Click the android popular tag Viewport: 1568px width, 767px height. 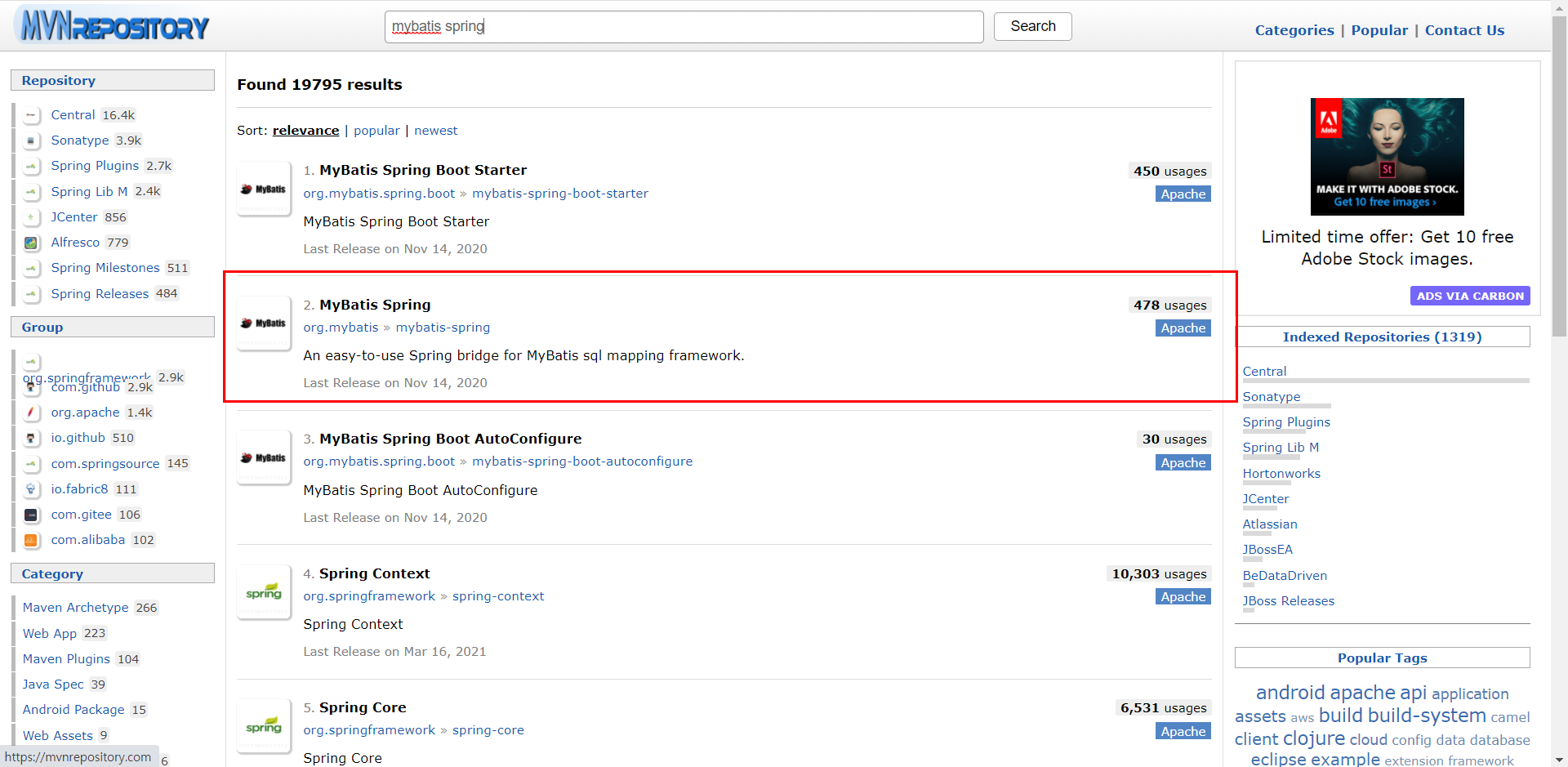coord(1290,693)
